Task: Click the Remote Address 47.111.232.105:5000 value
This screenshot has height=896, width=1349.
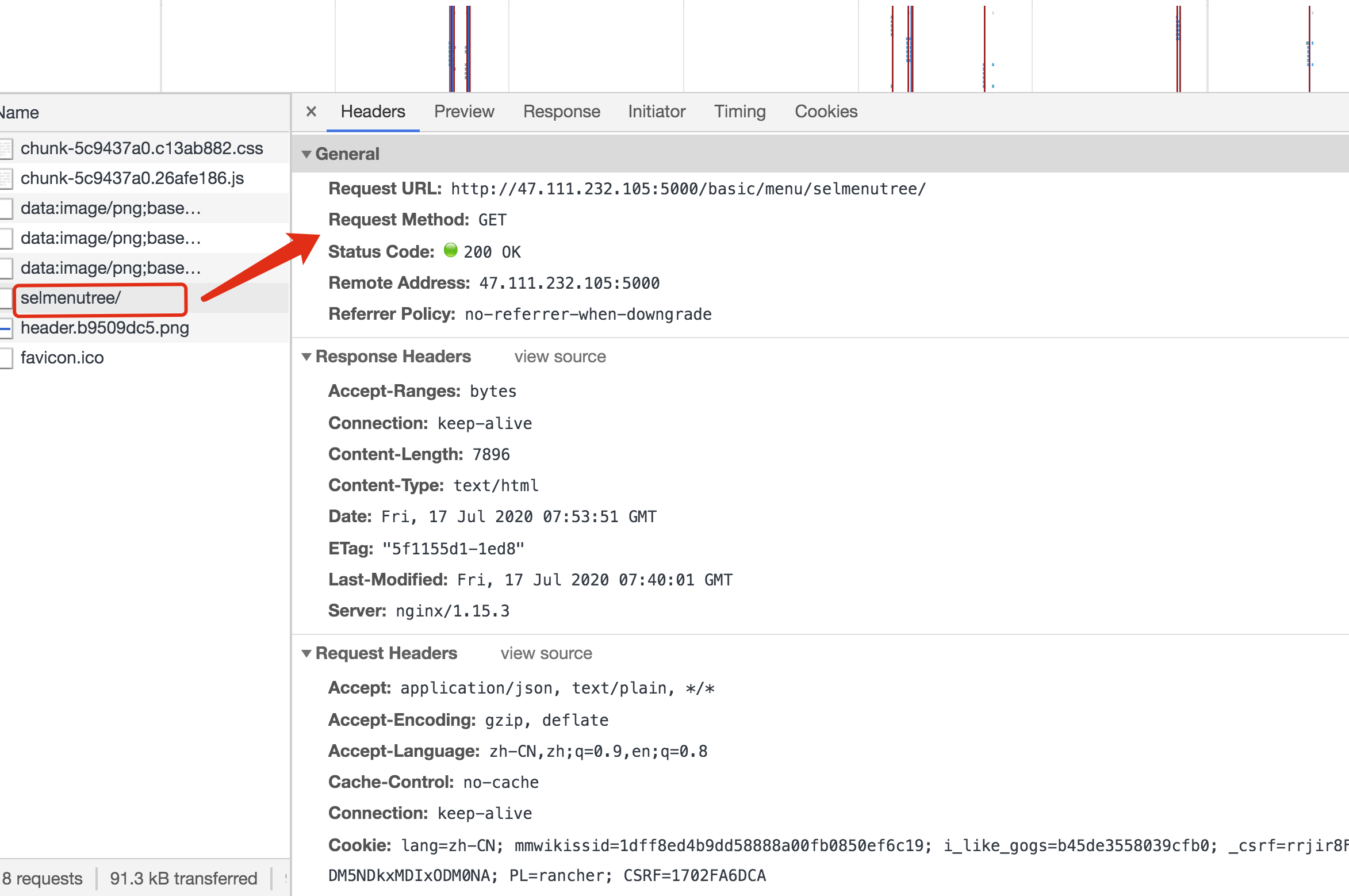Action: [569, 283]
